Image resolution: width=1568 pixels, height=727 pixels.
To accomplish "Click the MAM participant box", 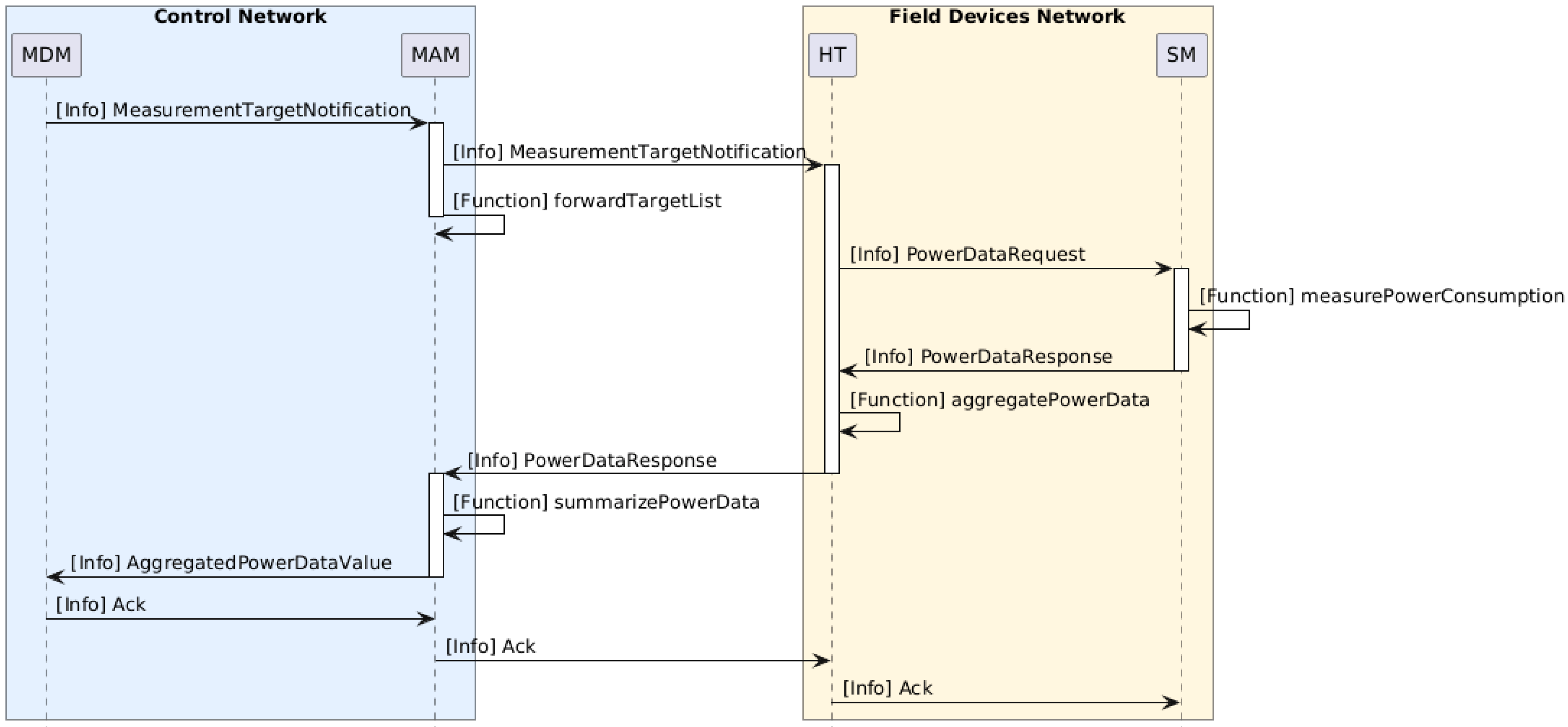I will pyautogui.click(x=435, y=55).
